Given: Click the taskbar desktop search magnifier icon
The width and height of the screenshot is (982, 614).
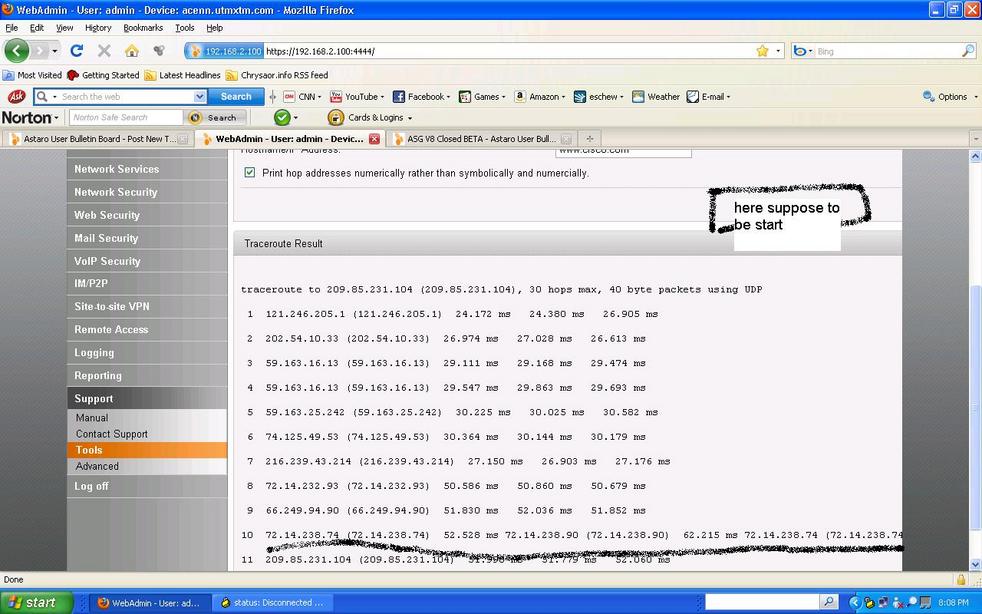Looking at the screenshot, I should click(x=829, y=602).
